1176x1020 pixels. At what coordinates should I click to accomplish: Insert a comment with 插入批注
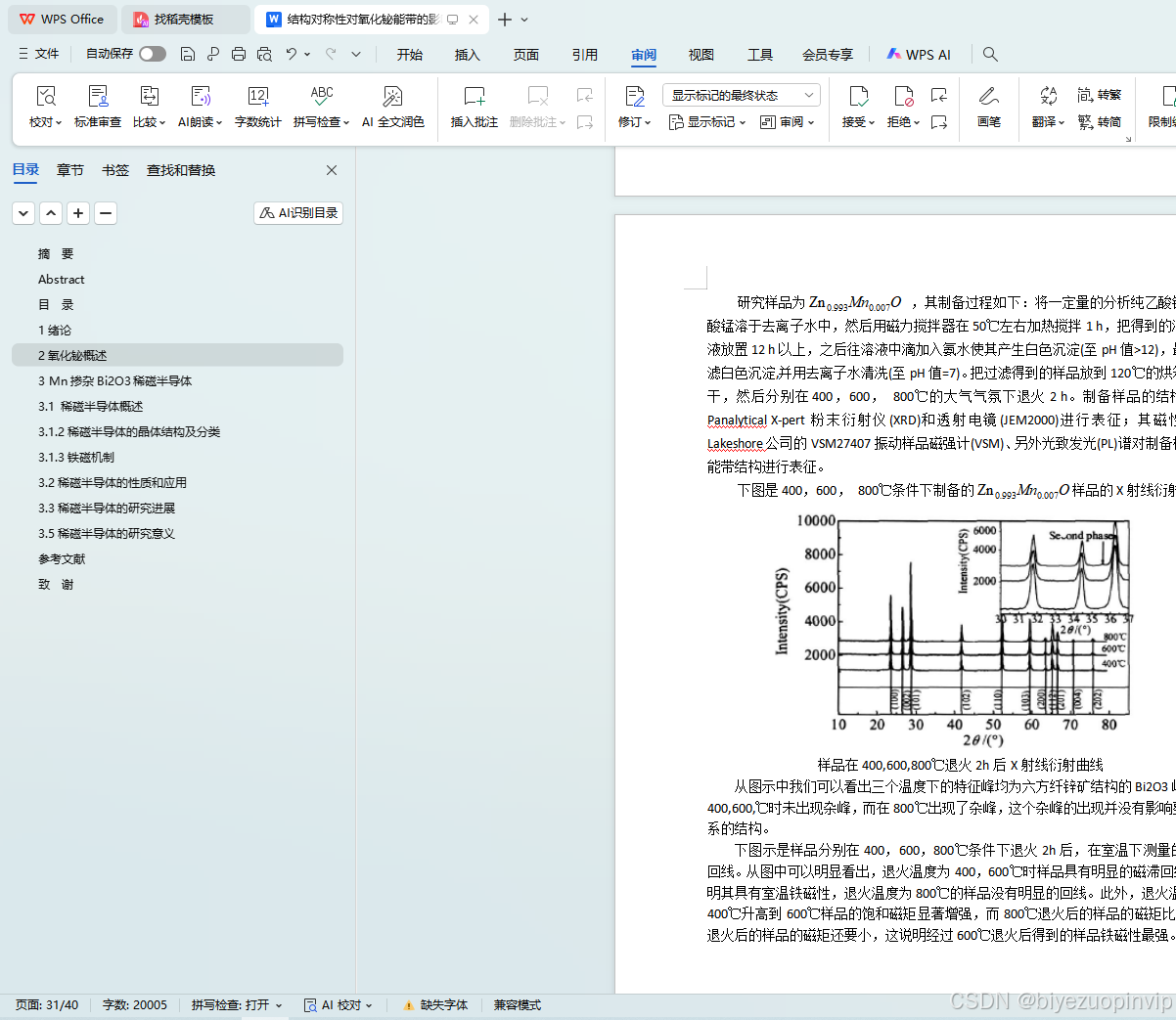click(475, 107)
